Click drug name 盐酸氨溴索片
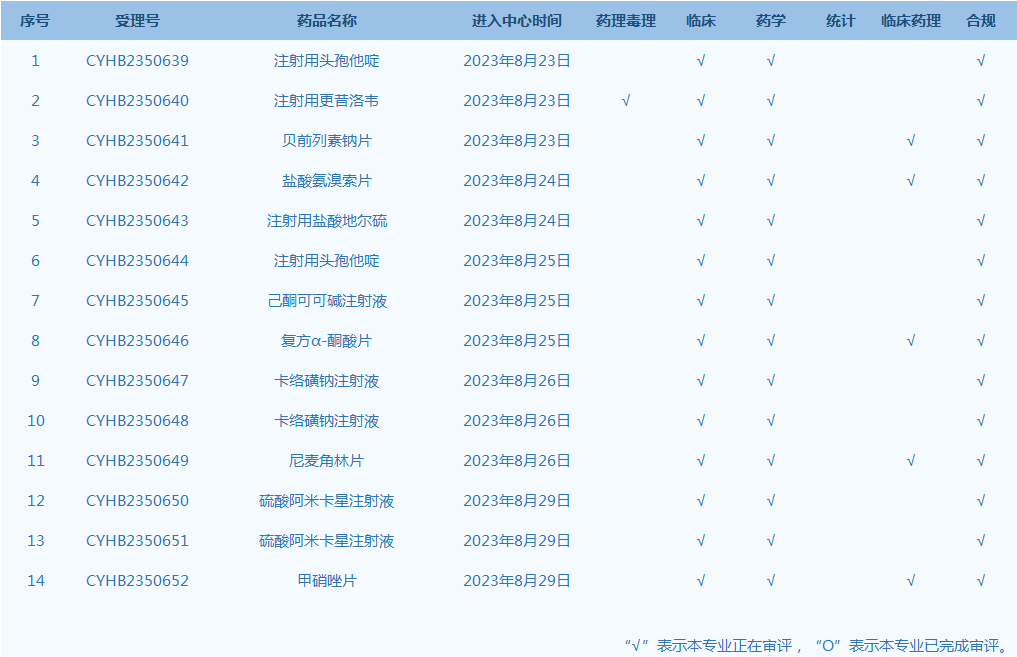This screenshot has width=1017, height=657. coord(327,181)
